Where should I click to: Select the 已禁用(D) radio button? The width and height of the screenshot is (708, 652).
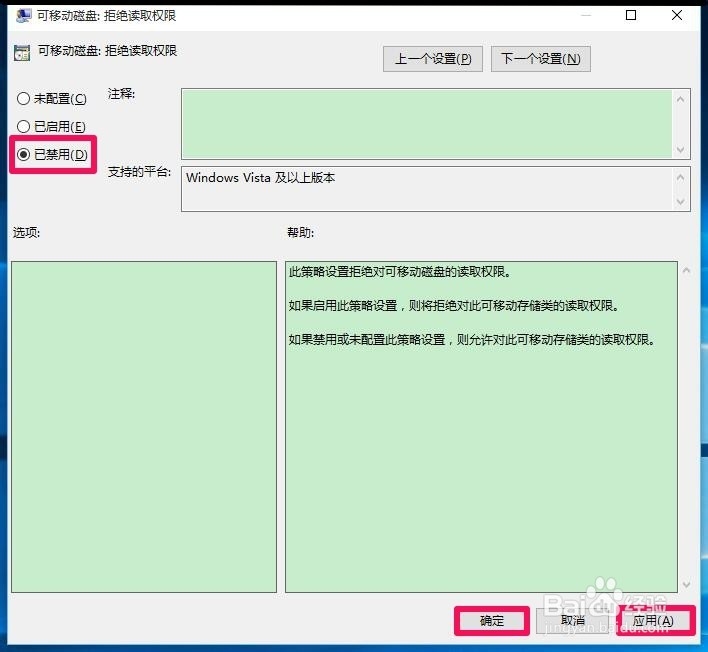(x=23, y=154)
